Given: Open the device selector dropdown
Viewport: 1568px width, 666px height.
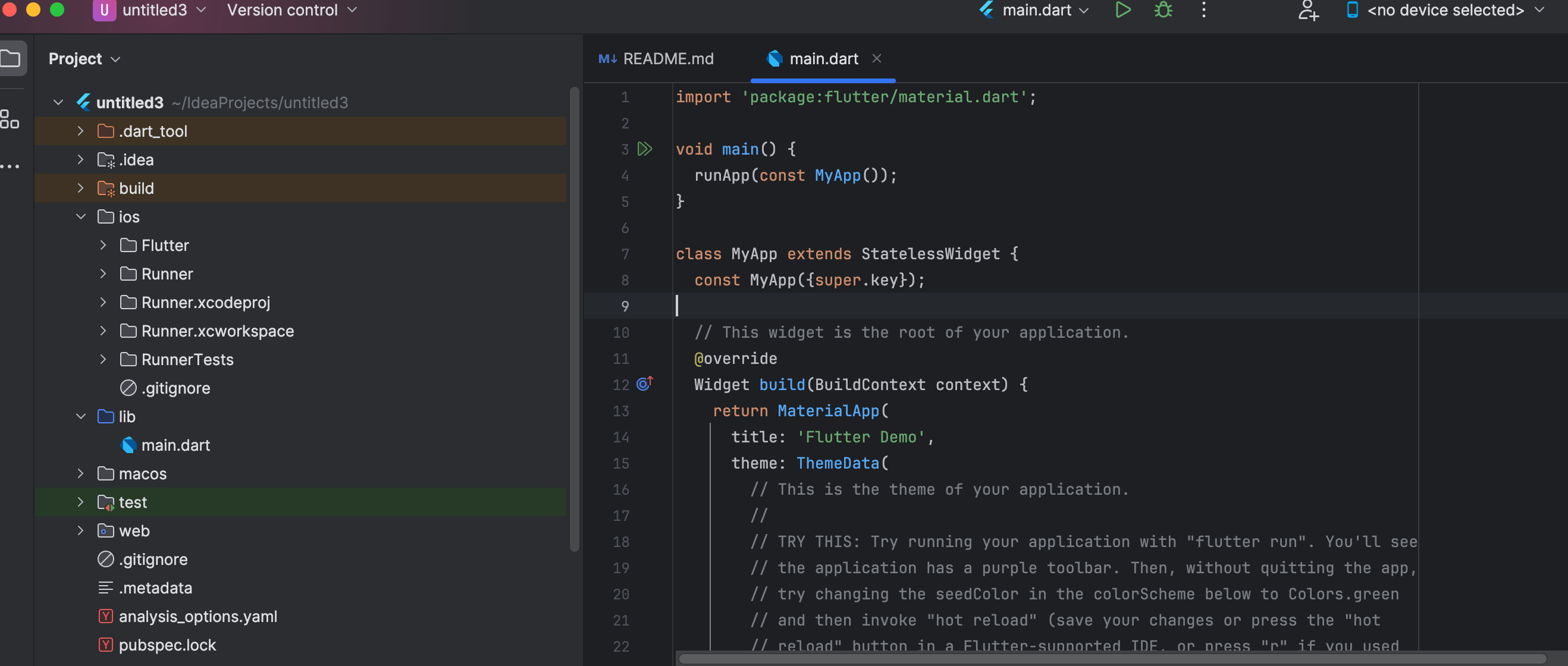Looking at the screenshot, I should tap(1445, 10).
